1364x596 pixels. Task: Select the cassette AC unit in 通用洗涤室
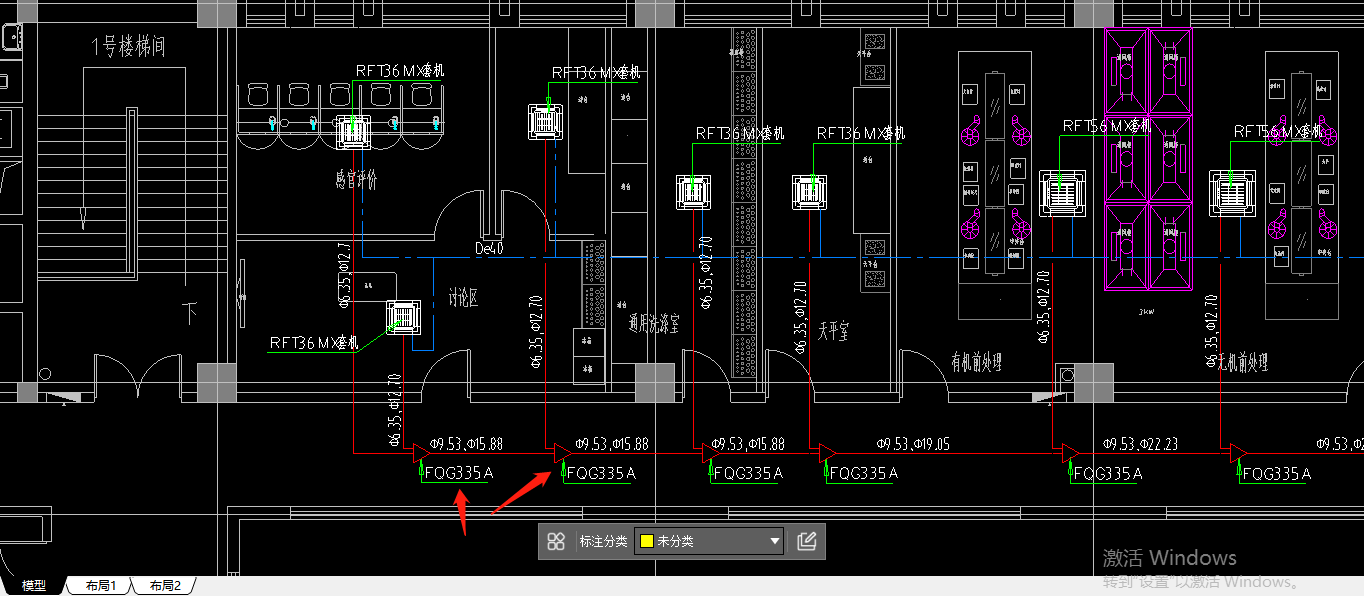coord(694,191)
